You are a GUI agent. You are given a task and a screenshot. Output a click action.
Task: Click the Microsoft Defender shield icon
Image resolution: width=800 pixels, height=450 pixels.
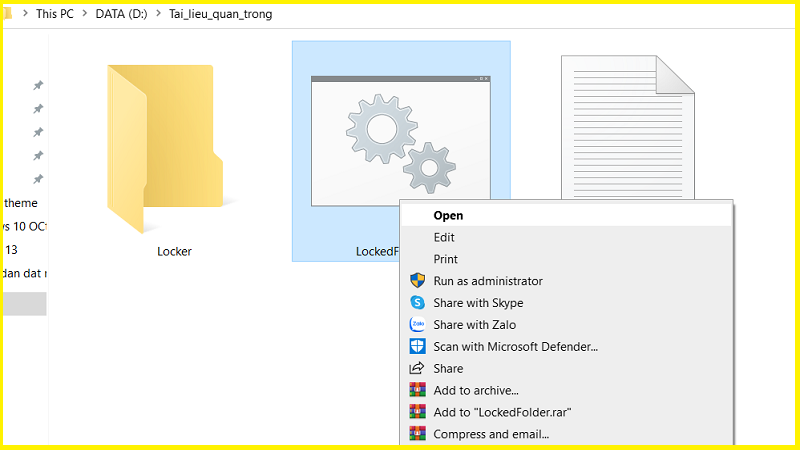pyautogui.click(x=417, y=346)
